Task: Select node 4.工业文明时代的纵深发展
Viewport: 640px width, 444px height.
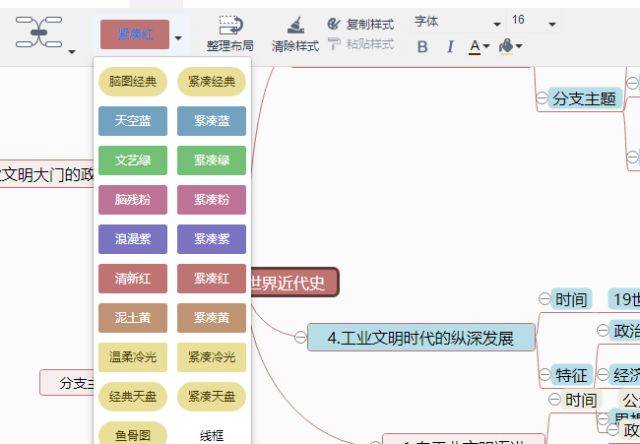Action: coord(421,337)
